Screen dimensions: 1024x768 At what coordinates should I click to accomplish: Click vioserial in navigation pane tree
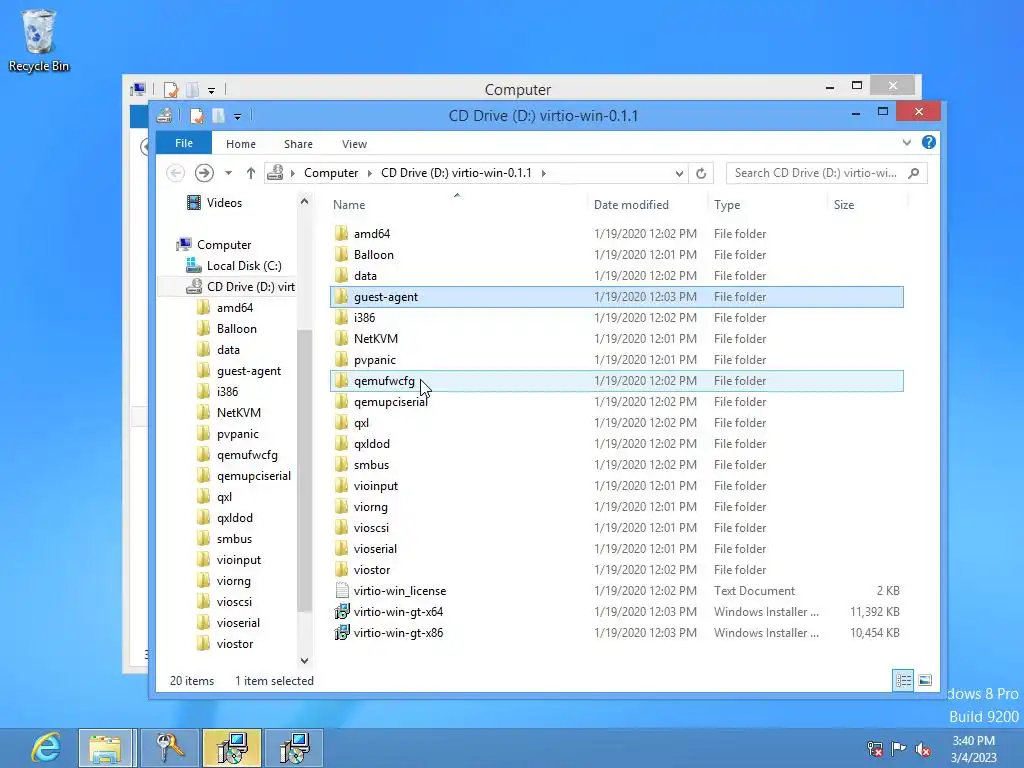(238, 623)
